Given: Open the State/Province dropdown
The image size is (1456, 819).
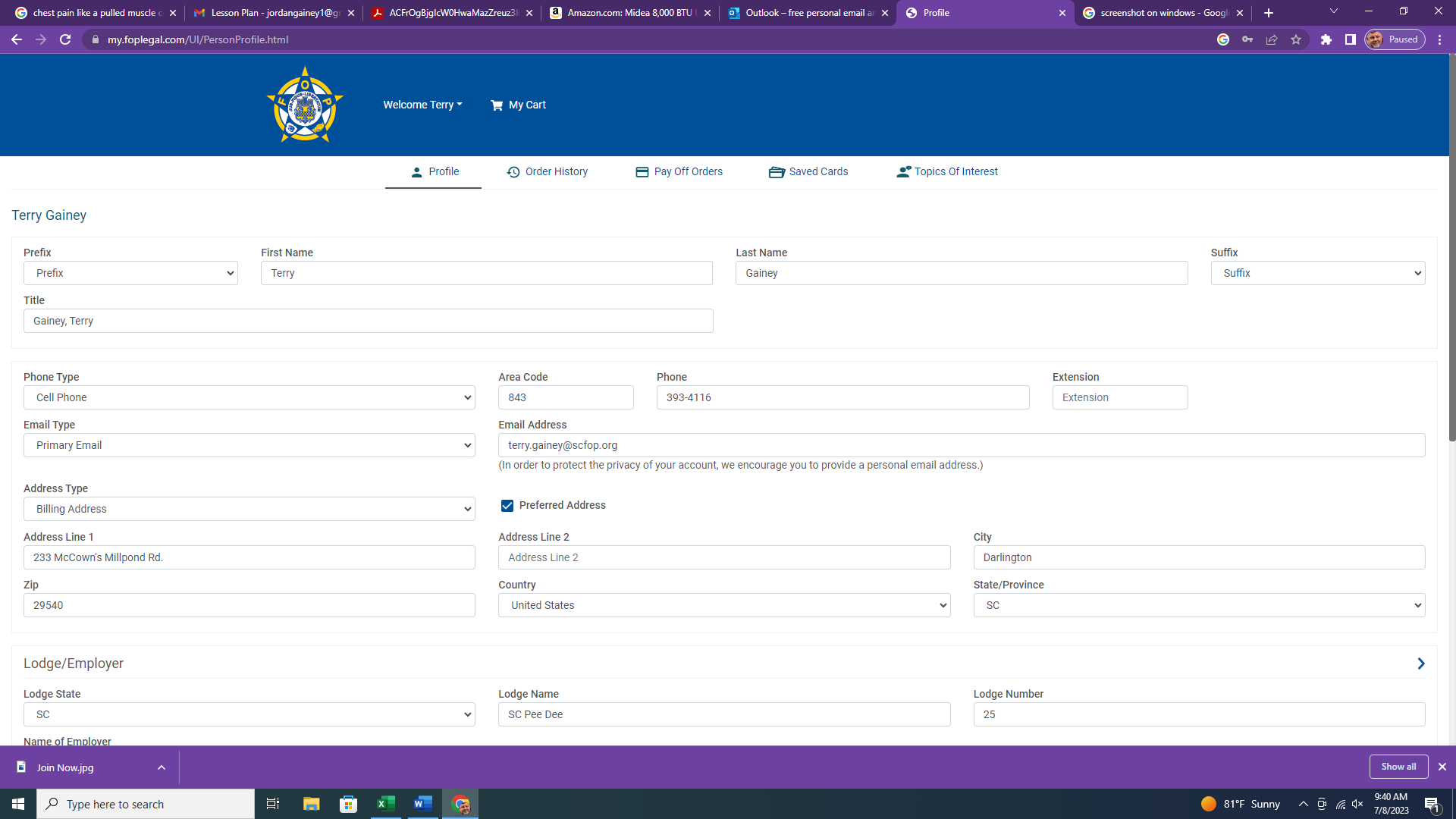Looking at the screenshot, I should click(1198, 605).
